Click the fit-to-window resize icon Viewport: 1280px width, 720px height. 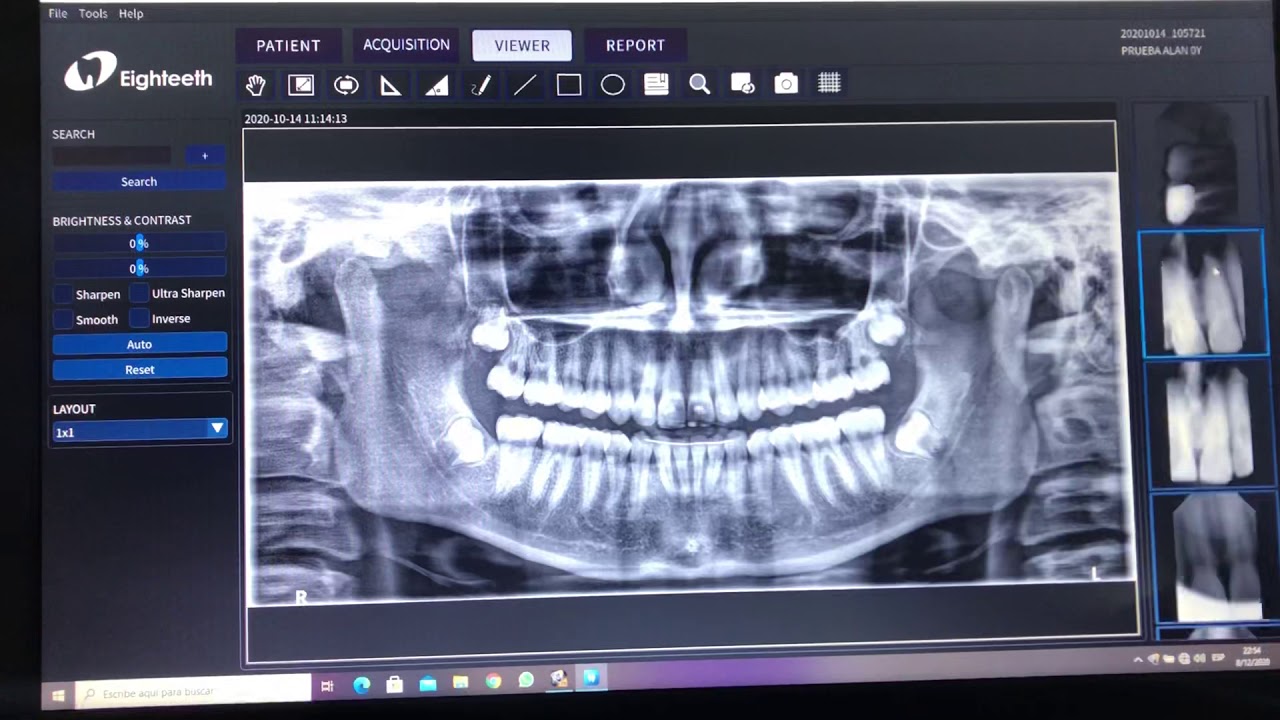301,85
